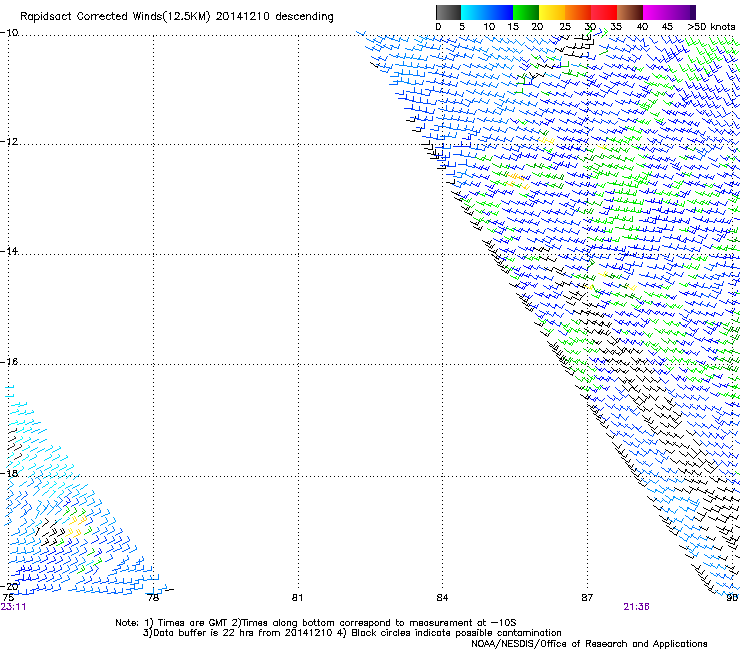Select the gray 0-5 knots color bar segment
The height and width of the screenshot is (650, 740).
(x=448, y=12)
